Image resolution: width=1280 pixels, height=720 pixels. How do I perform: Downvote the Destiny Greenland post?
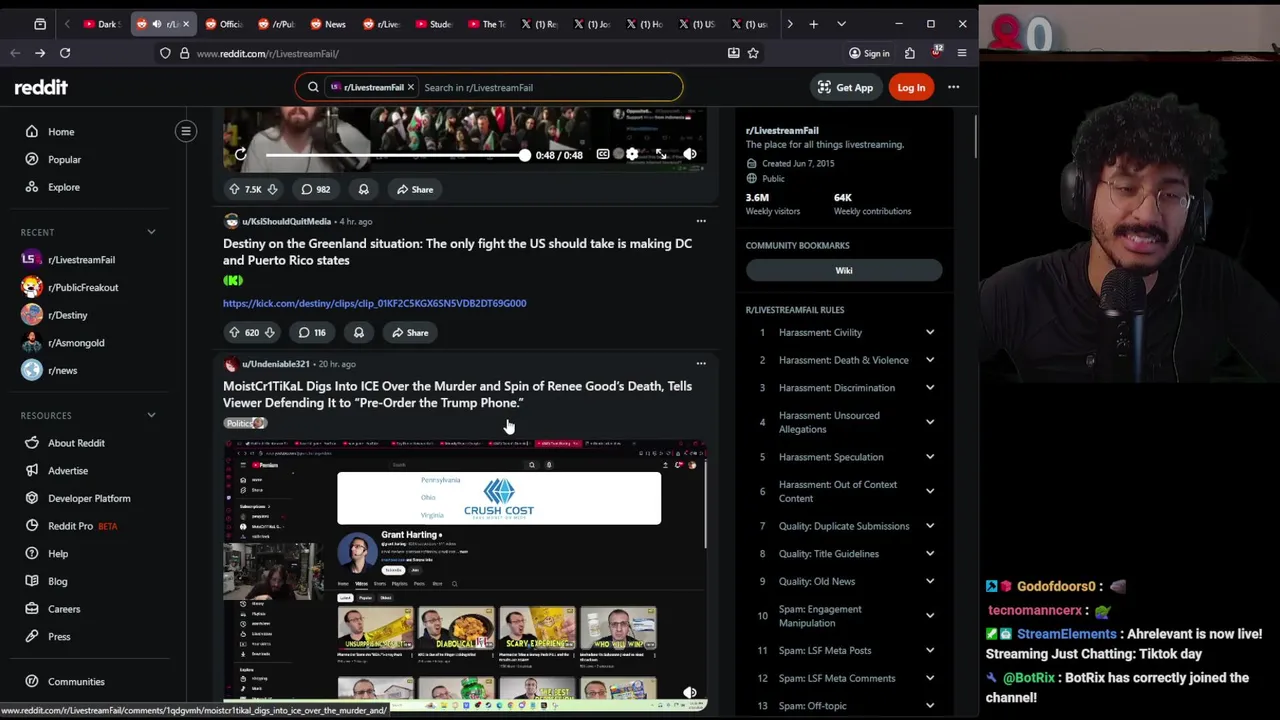(x=269, y=332)
